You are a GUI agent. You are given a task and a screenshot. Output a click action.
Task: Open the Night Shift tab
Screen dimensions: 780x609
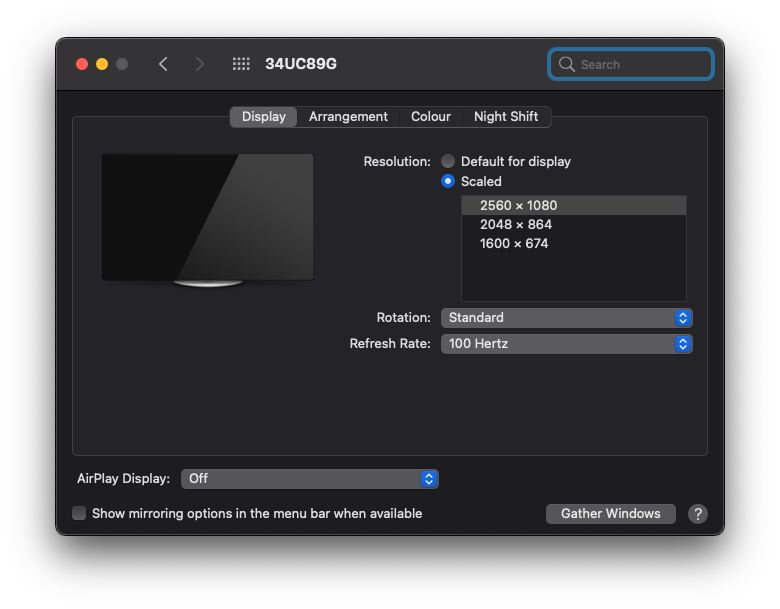pyautogui.click(x=506, y=116)
